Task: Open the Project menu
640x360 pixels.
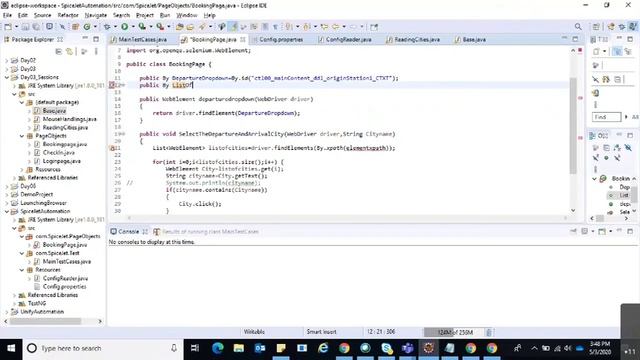Action: 144,15
